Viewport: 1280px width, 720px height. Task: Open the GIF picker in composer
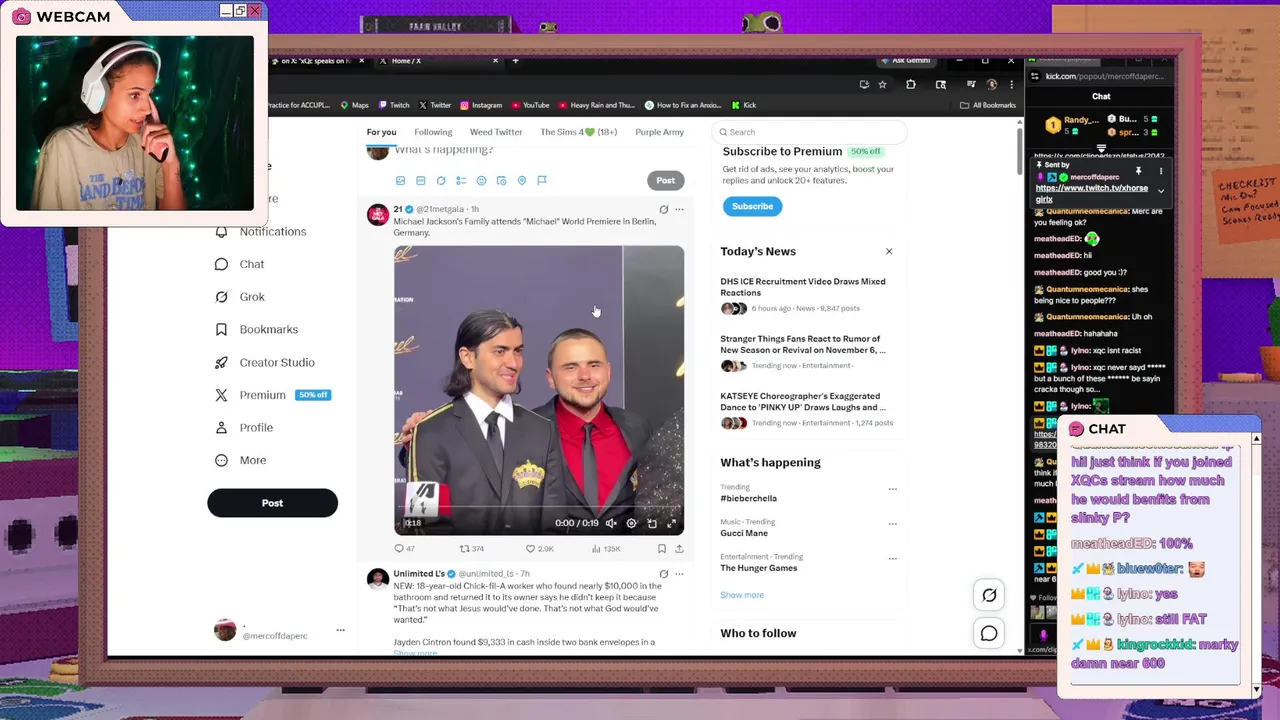(421, 181)
